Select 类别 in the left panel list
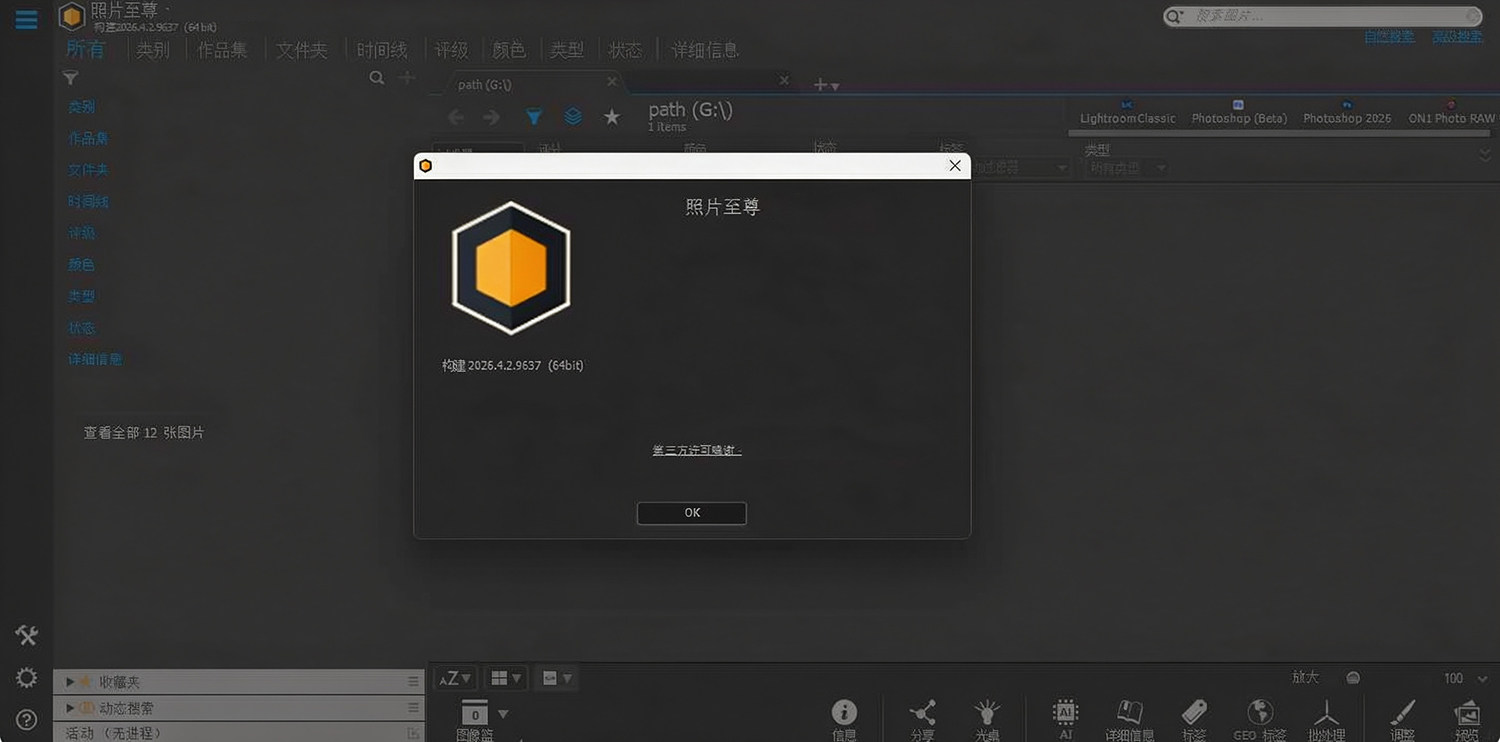The image size is (1500, 742). click(x=82, y=107)
